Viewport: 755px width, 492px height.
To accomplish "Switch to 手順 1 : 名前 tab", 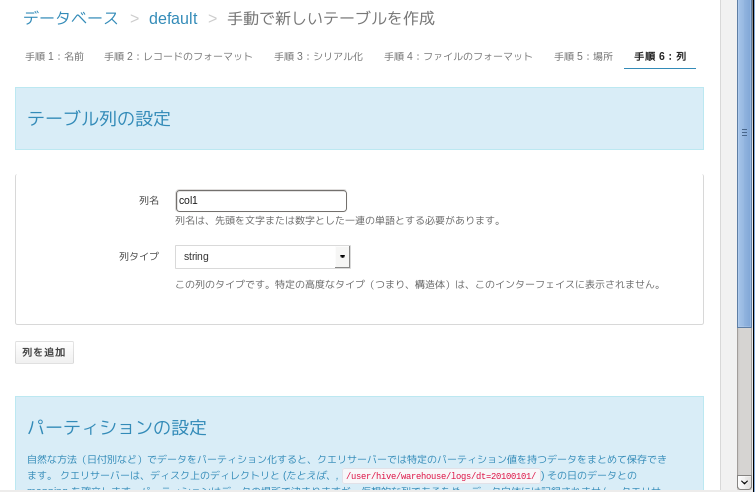I will pos(54,57).
